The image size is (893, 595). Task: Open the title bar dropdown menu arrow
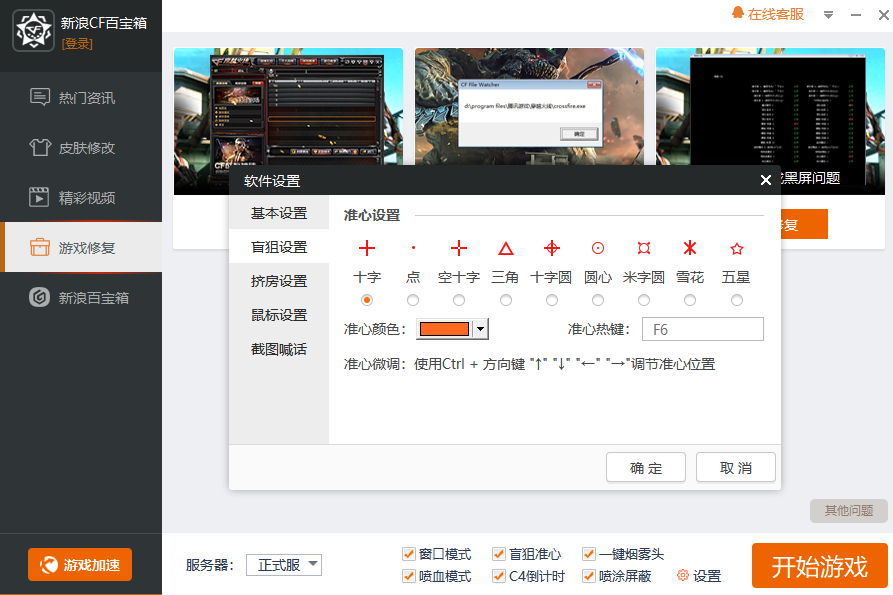point(828,15)
